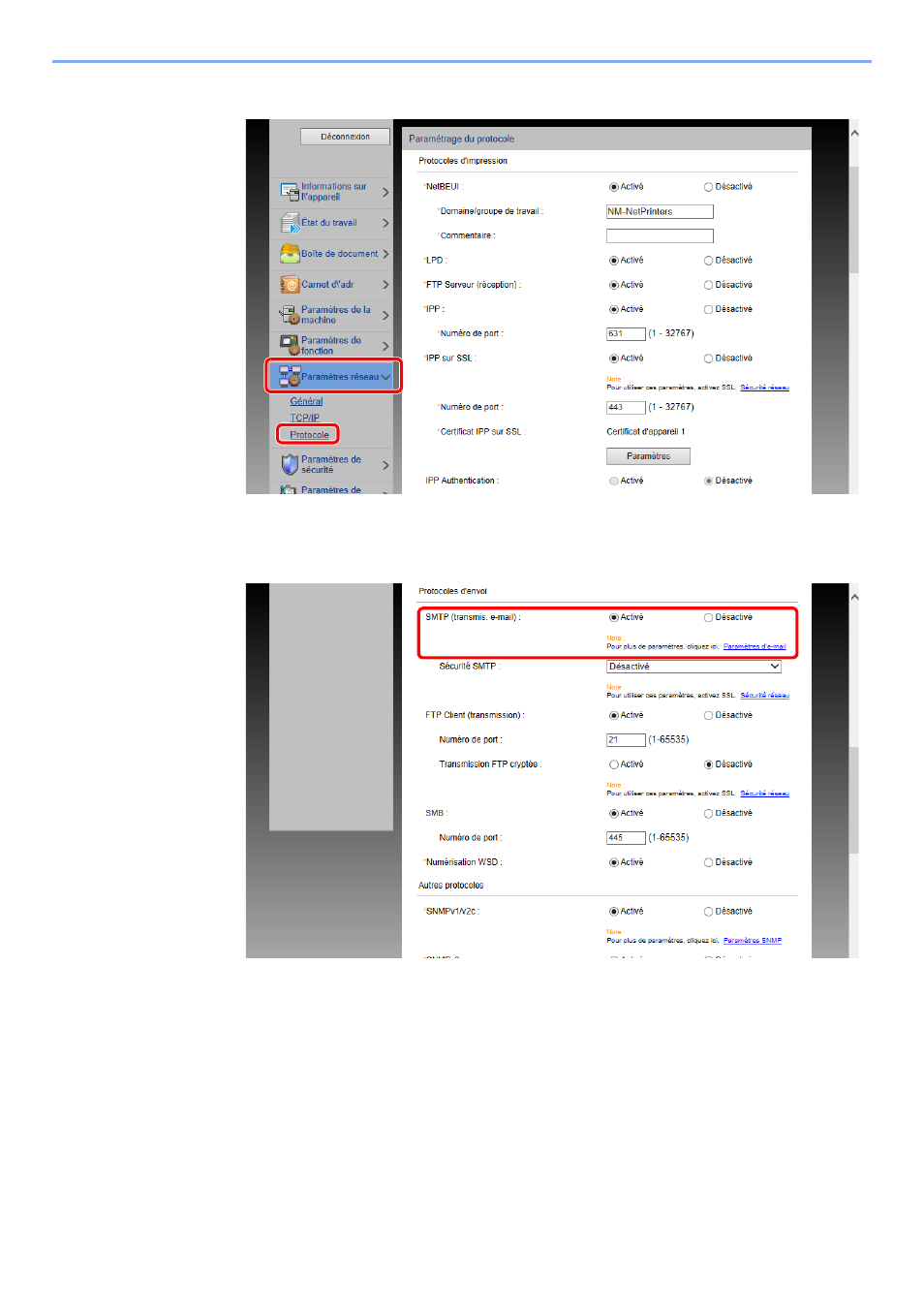This screenshot has width=924, height=1308.
Task: Open the Paramètres réseau menu
Action: (333, 376)
